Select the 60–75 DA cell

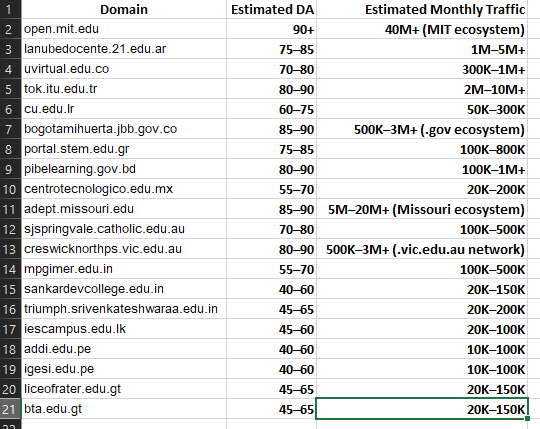pyautogui.click(x=271, y=109)
